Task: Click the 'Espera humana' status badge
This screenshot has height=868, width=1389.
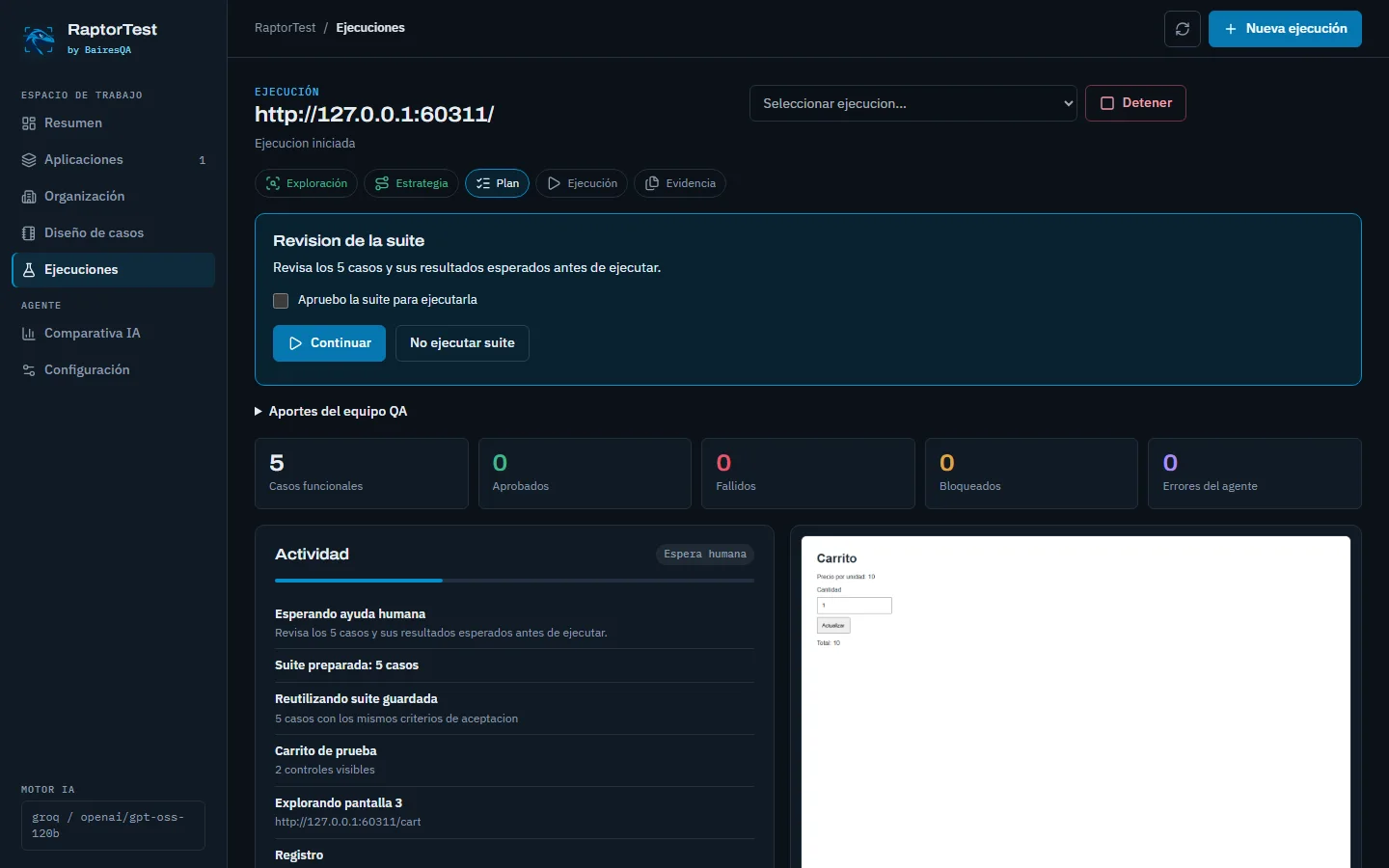Action: 705,555
